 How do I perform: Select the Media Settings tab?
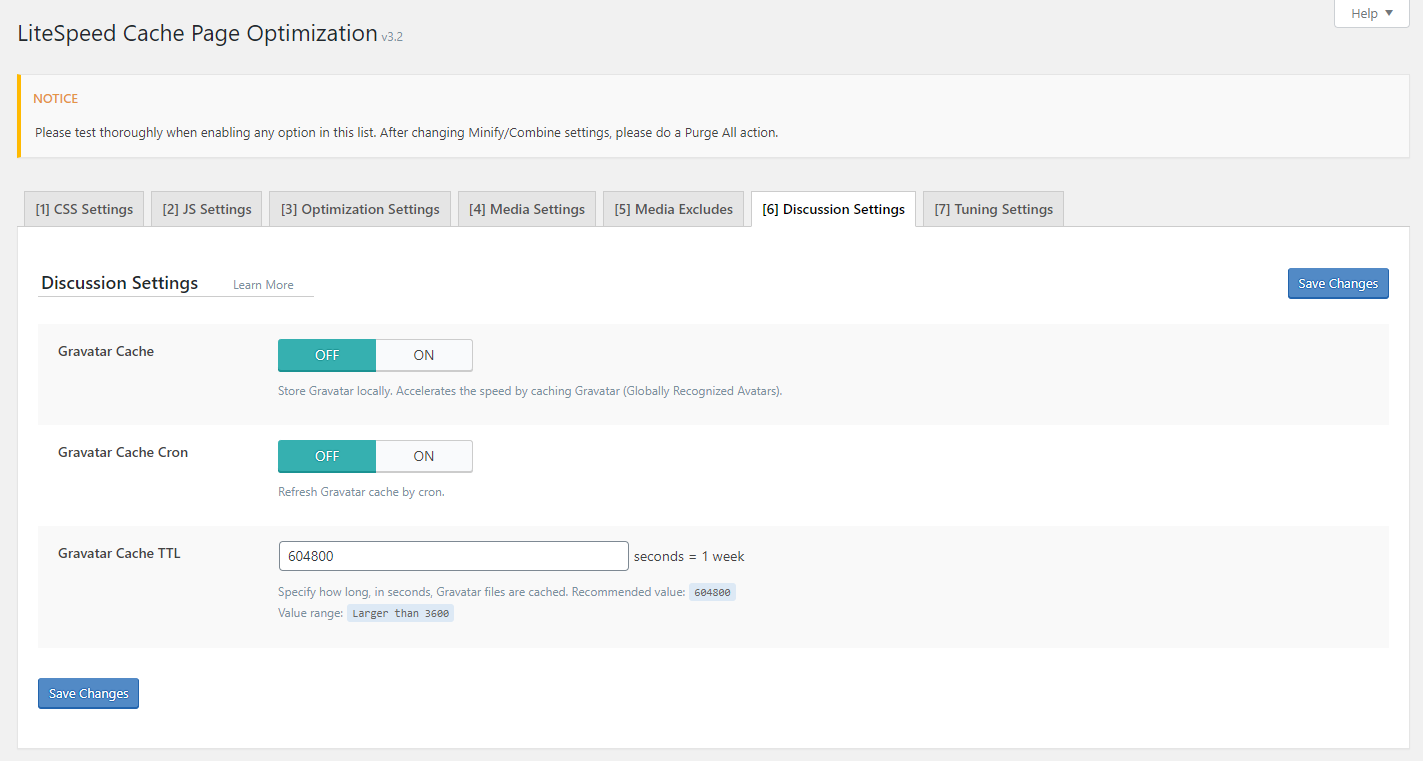527,209
